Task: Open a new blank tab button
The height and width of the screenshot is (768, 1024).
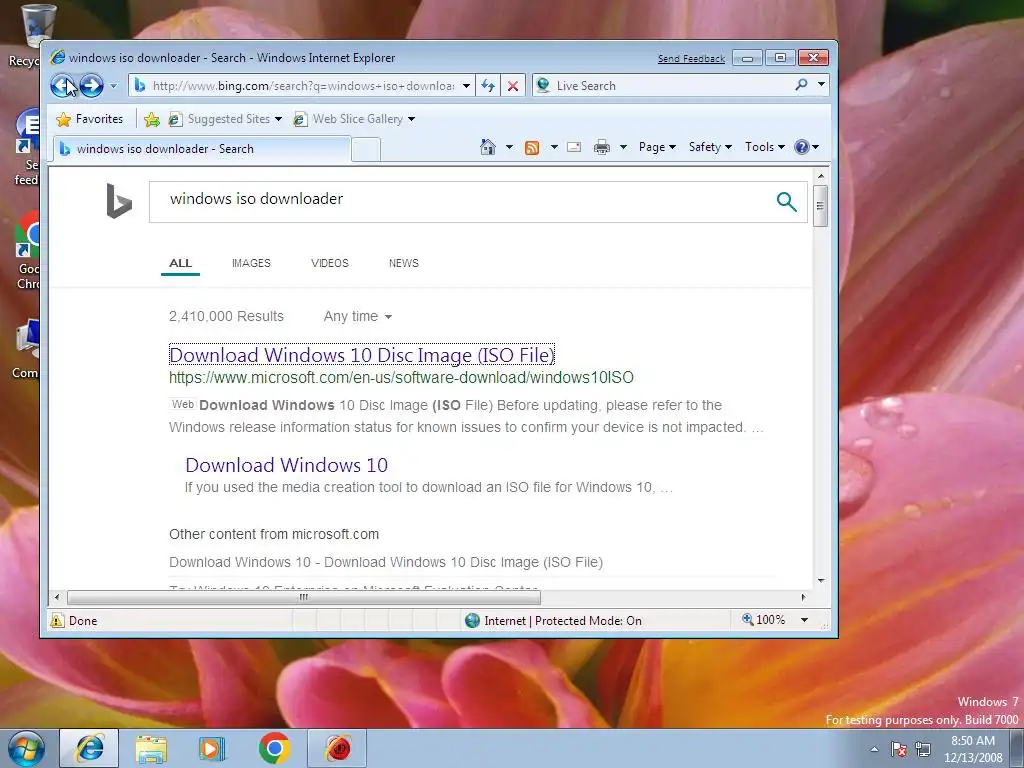Action: (366, 150)
